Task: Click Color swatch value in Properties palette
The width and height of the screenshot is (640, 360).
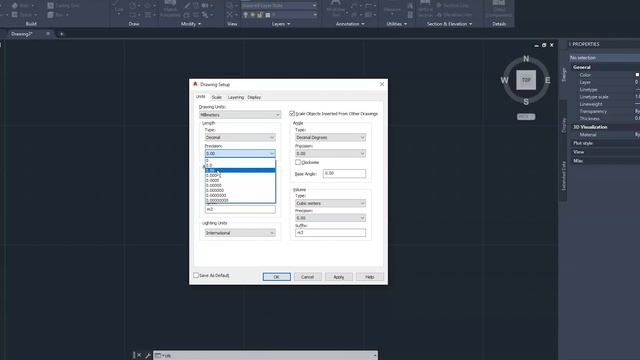Action: 637,75
